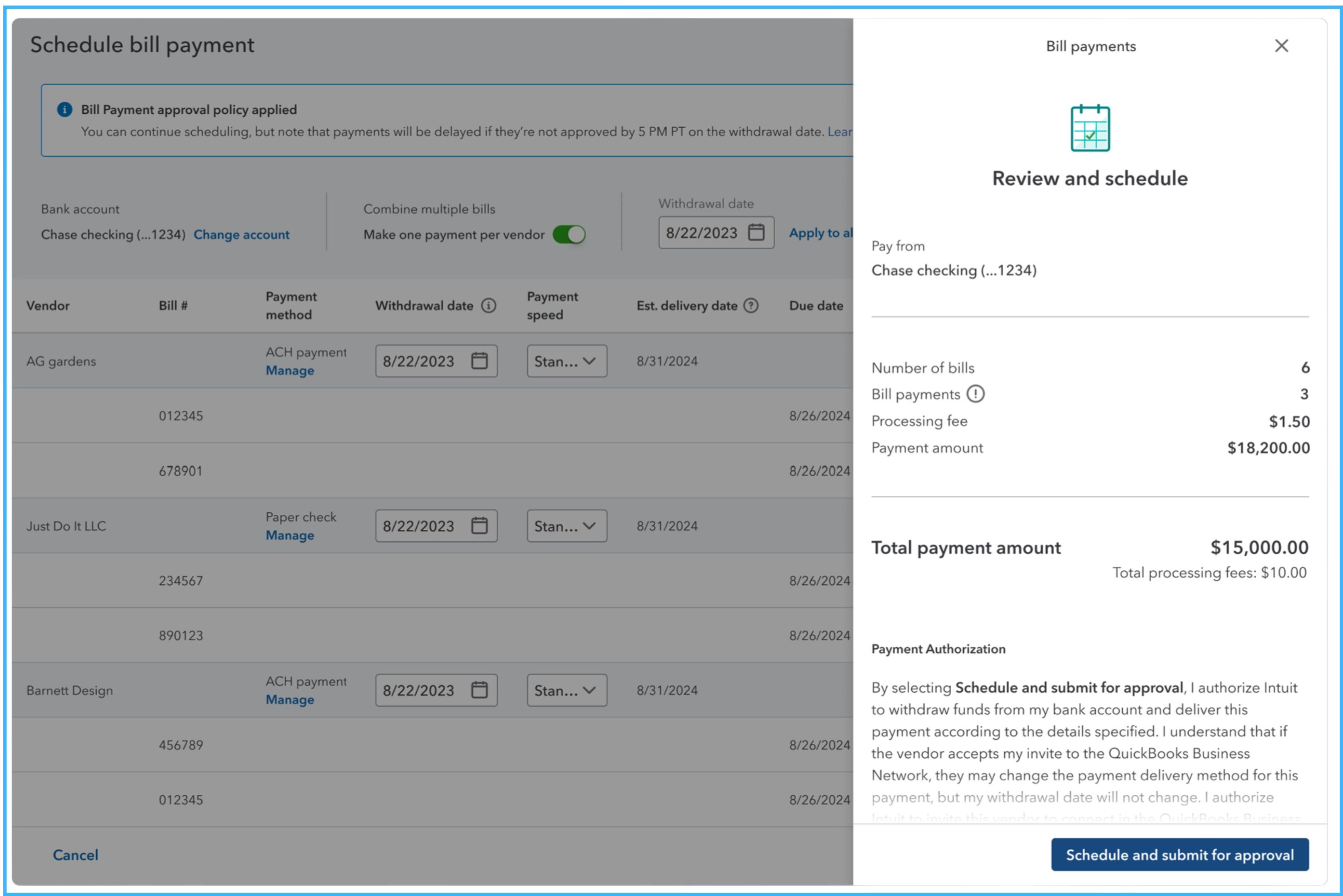Expand payment speed dropdown for AG gardens
1343x896 pixels.
click(x=567, y=361)
